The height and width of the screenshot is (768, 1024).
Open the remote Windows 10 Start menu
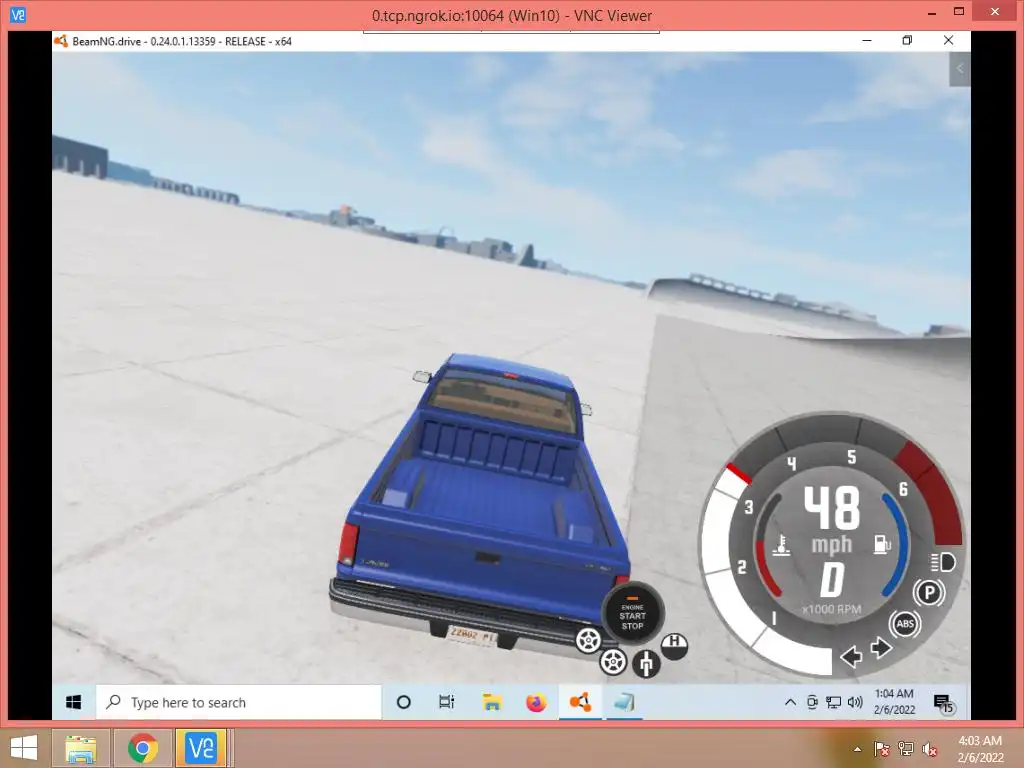click(x=74, y=702)
